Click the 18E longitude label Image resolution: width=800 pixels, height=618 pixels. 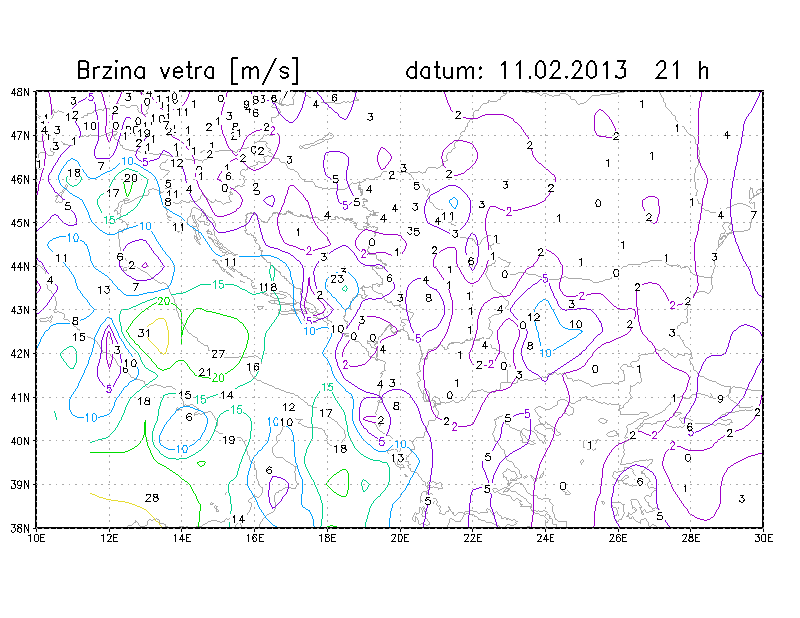pos(328,538)
